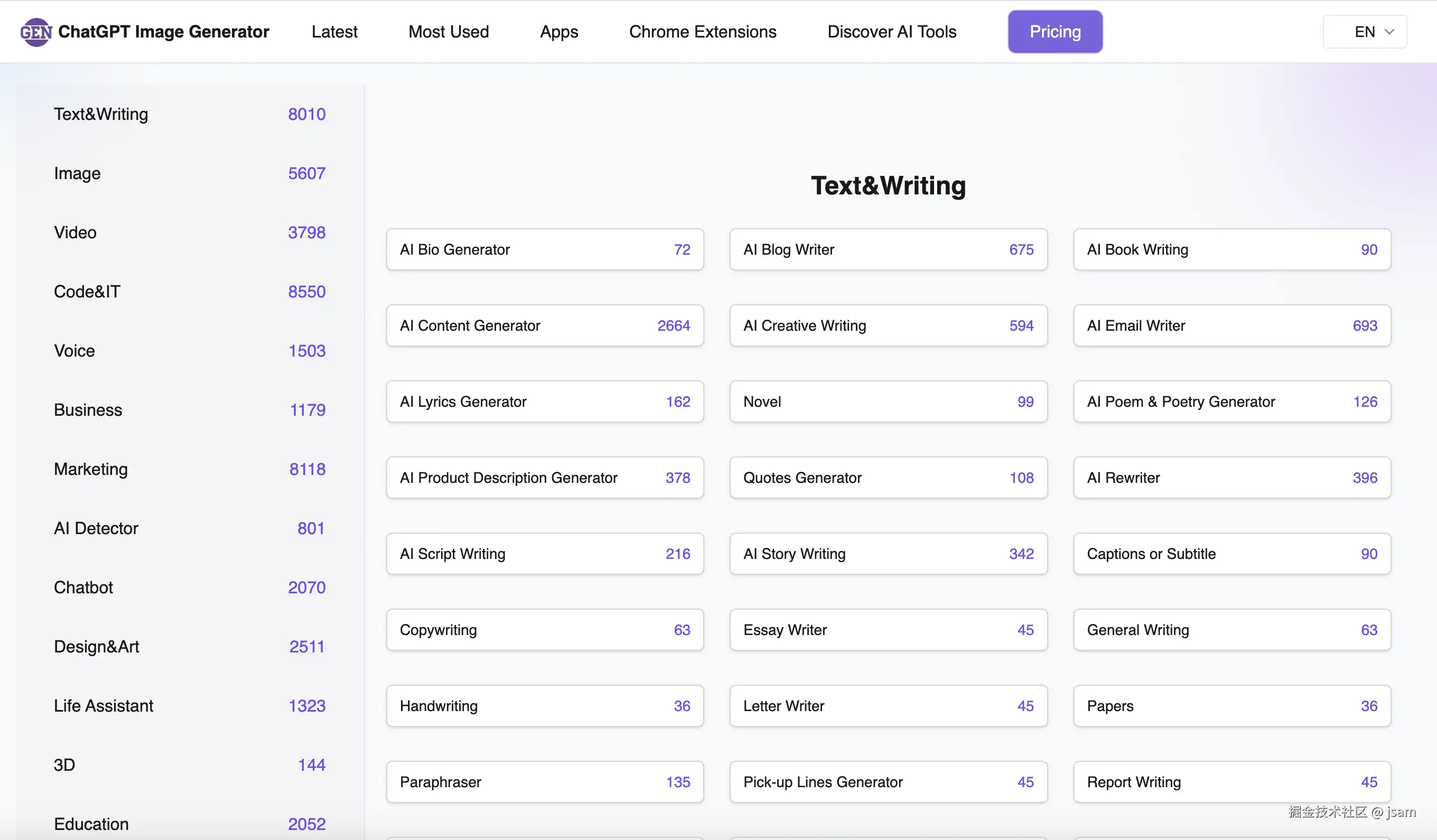This screenshot has width=1437, height=840.
Task: Click the Pricing button
Action: (1055, 32)
